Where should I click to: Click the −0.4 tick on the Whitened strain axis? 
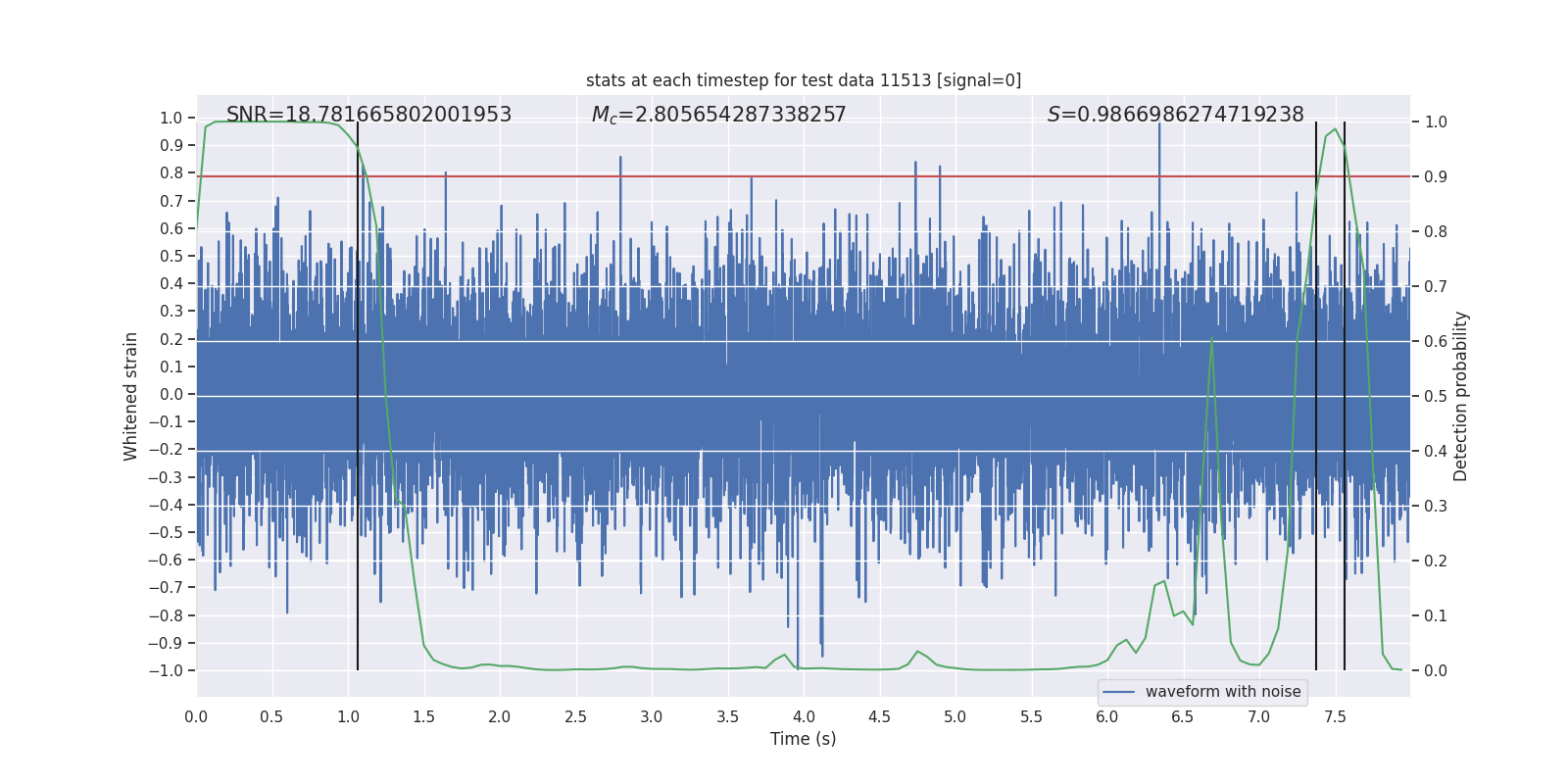pyautogui.click(x=166, y=505)
